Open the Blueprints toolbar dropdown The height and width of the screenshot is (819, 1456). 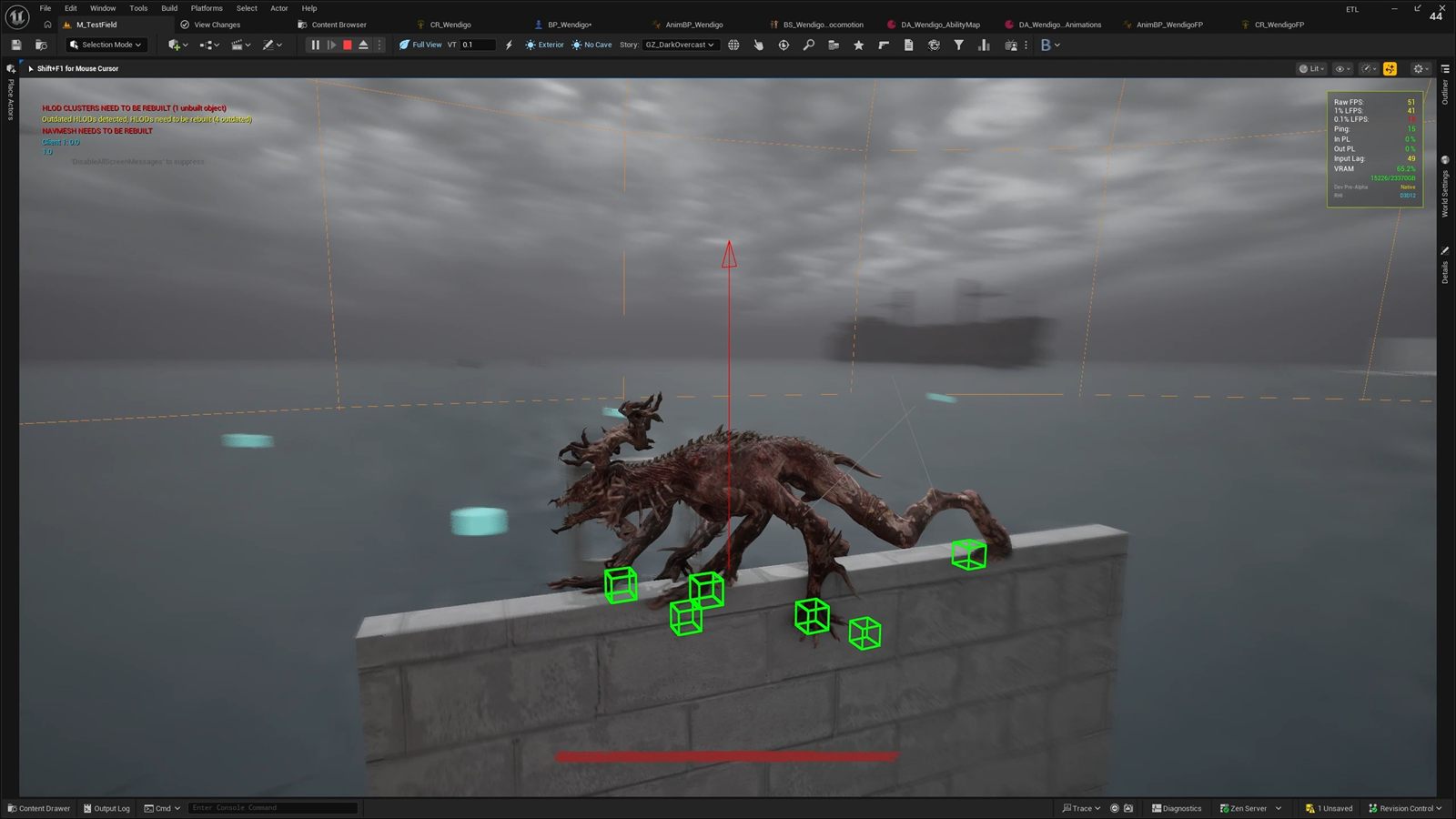tap(209, 45)
